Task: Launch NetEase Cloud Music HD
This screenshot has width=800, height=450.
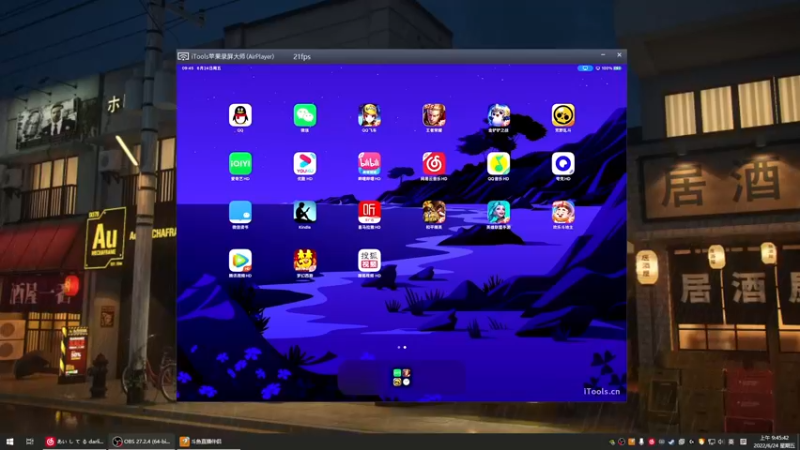Action: pyautogui.click(x=434, y=163)
